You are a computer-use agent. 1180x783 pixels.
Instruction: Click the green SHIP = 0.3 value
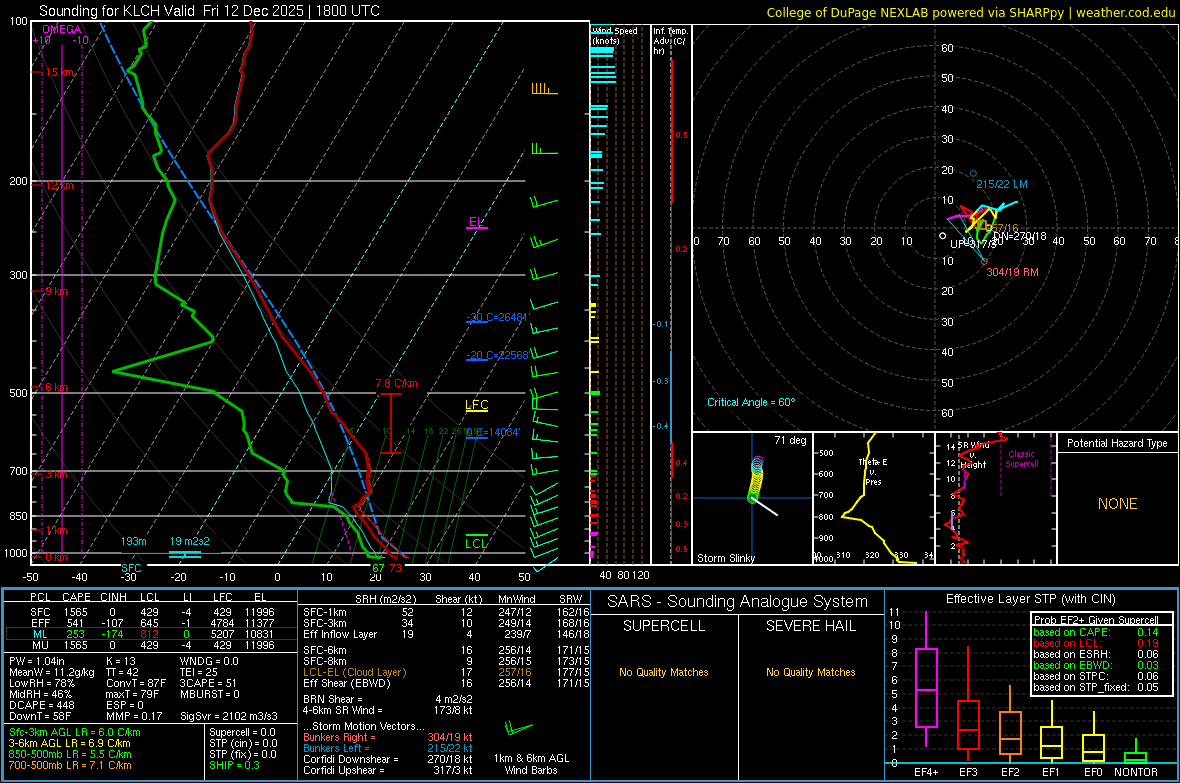pyautogui.click(x=234, y=766)
